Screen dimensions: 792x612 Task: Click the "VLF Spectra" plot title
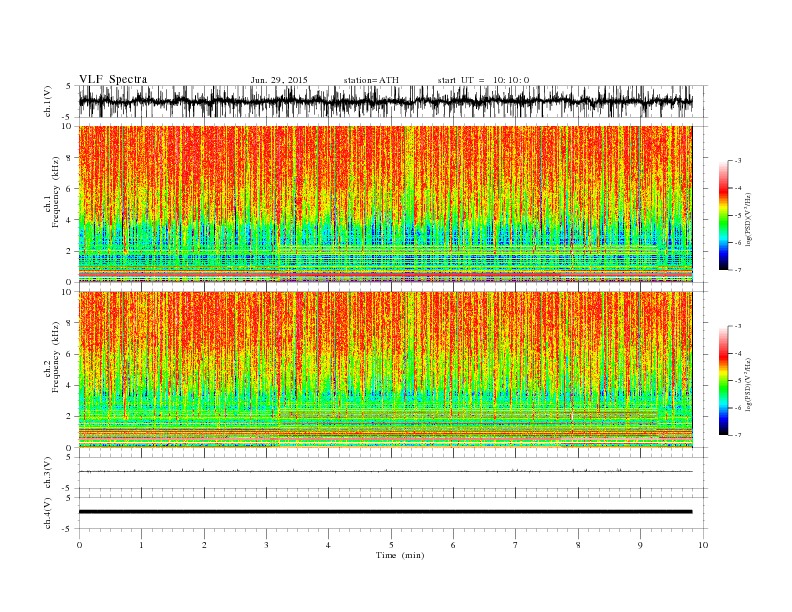[113, 79]
